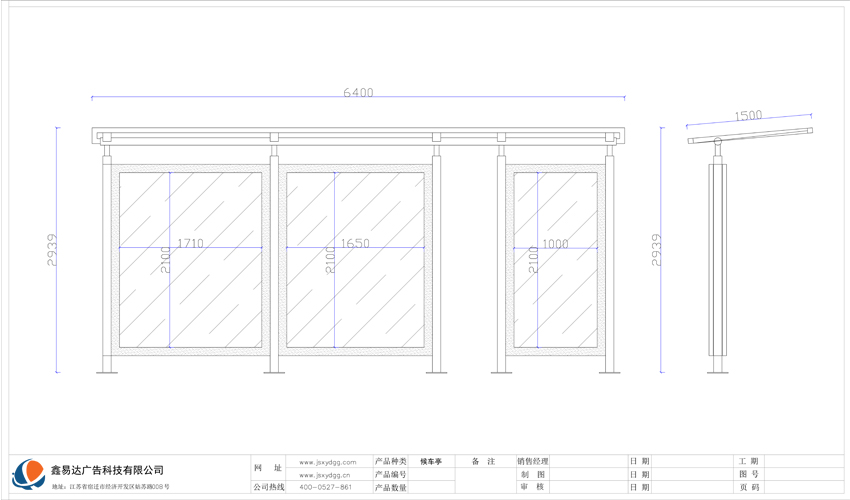Click the 6400 overall width dimension
Image resolution: width=850 pixels, height=500 pixels.
pyautogui.click(x=358, y=92)
